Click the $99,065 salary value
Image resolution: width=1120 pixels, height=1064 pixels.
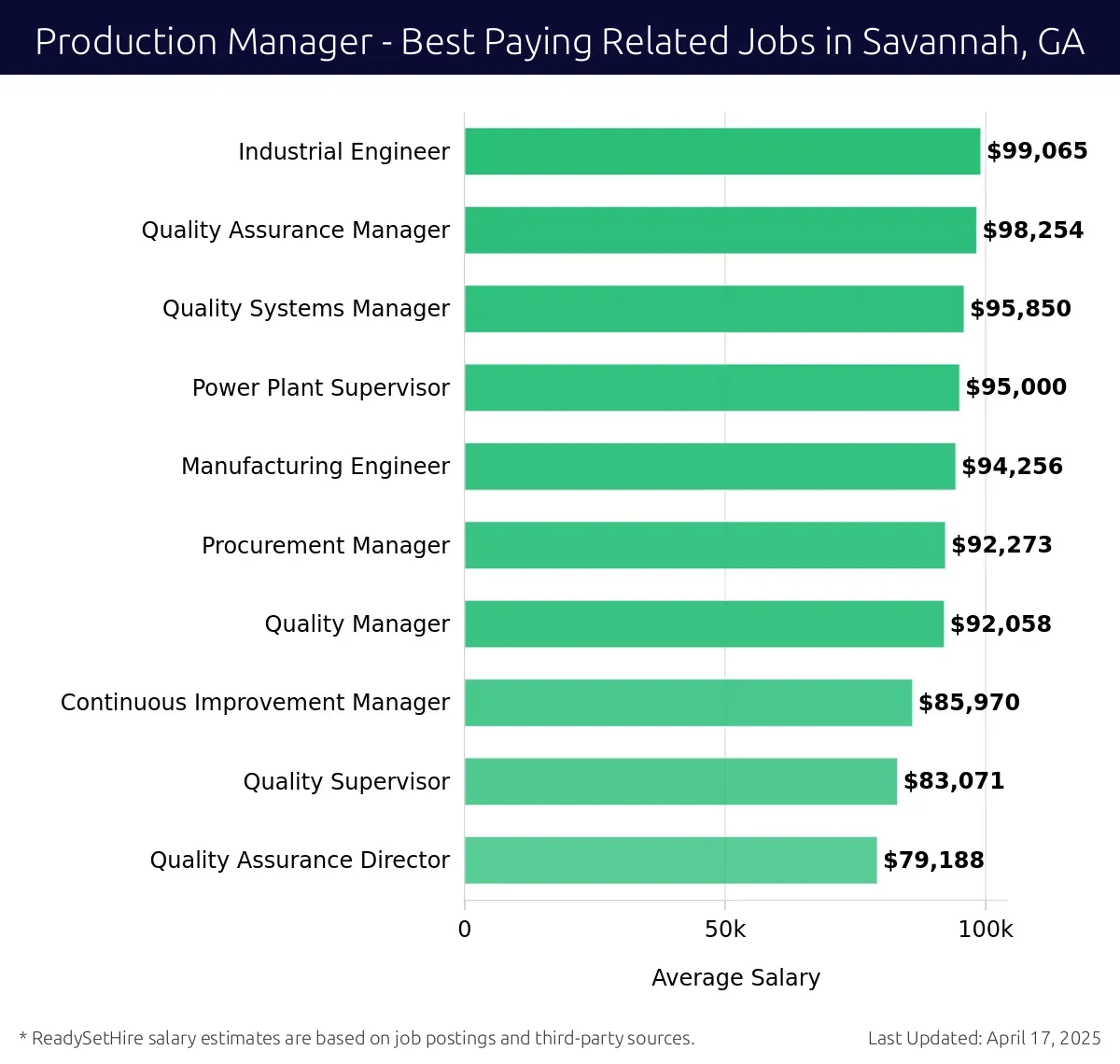tap(1037, 151)
